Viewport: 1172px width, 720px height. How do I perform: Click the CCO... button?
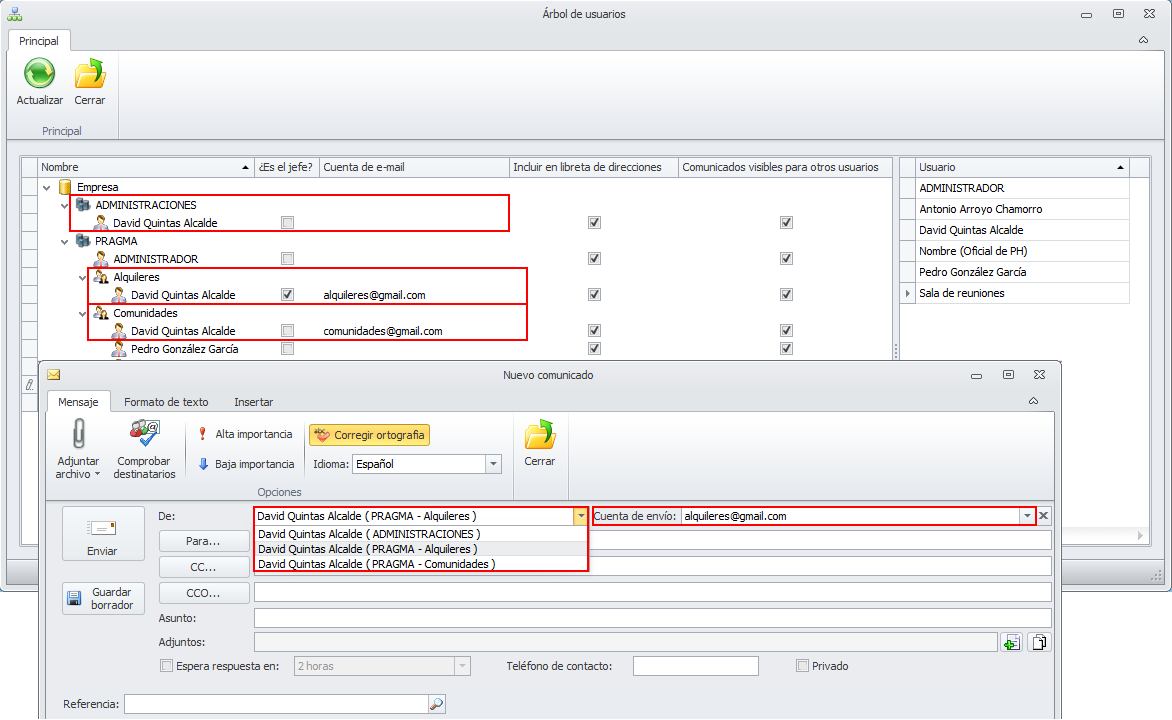point(204,593)
